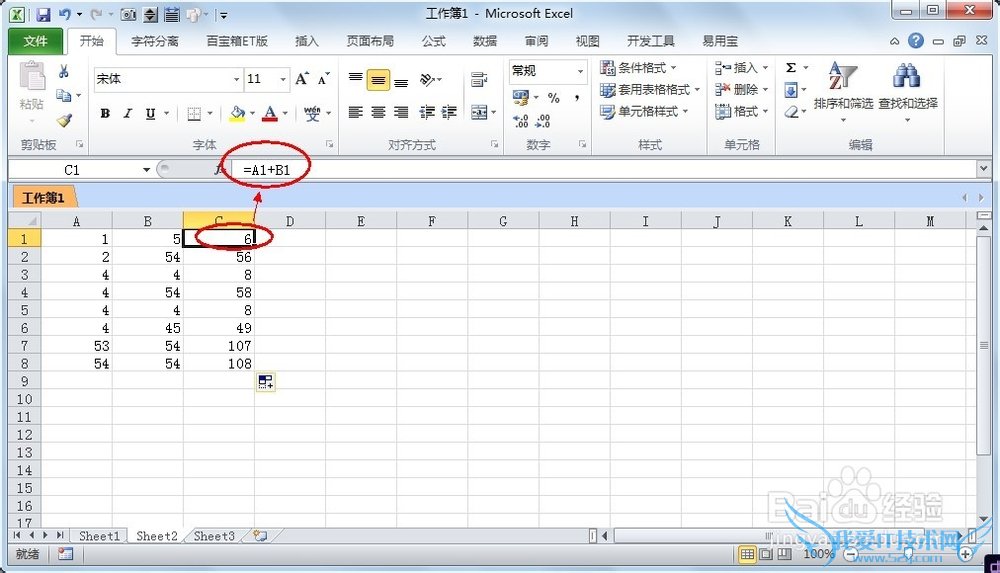Switch to the 公式 Formulas tab
Screen dimensions: 1000x573
(434, 41)
